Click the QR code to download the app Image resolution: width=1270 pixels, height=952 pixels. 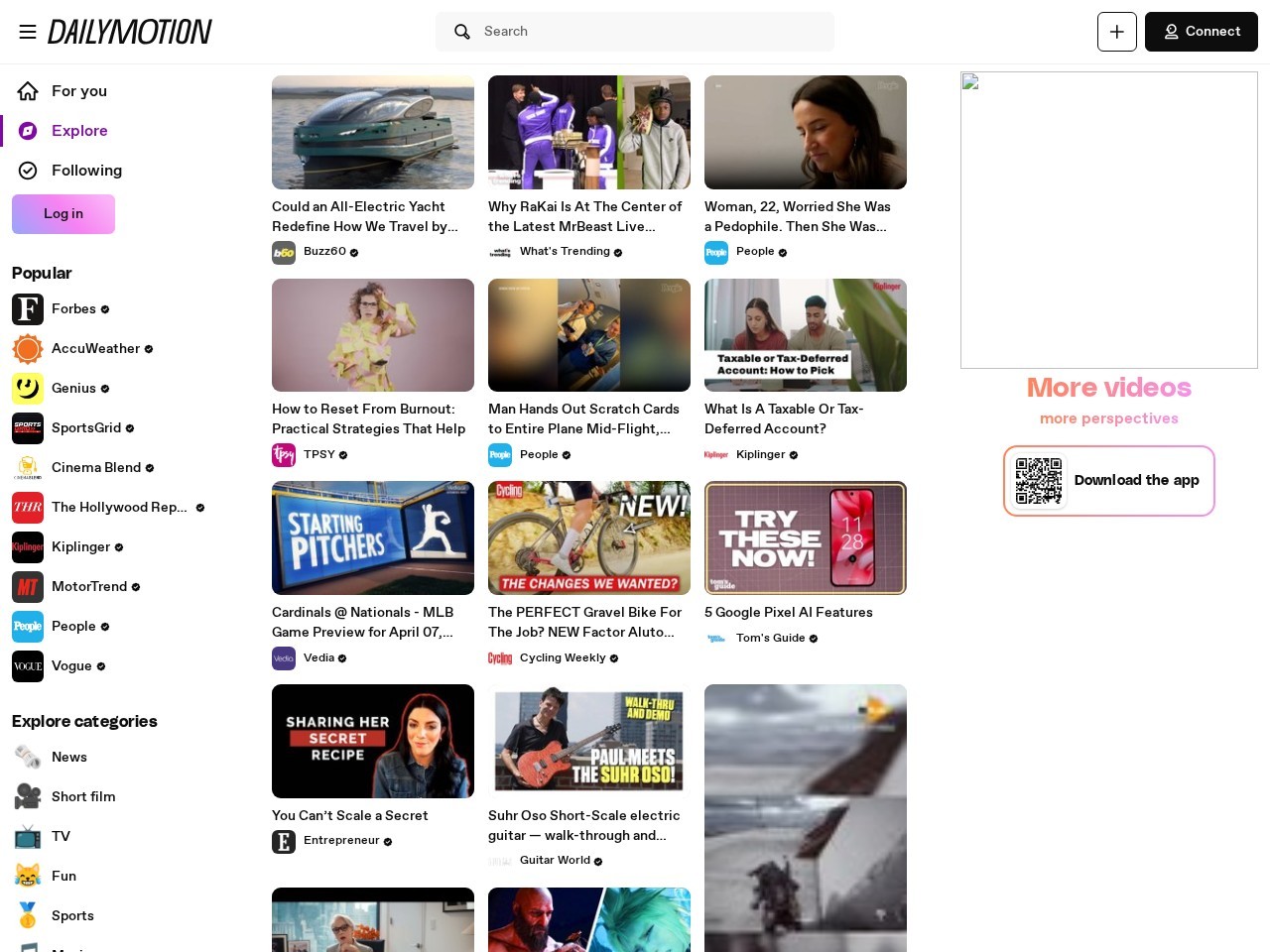point(1040,480)
